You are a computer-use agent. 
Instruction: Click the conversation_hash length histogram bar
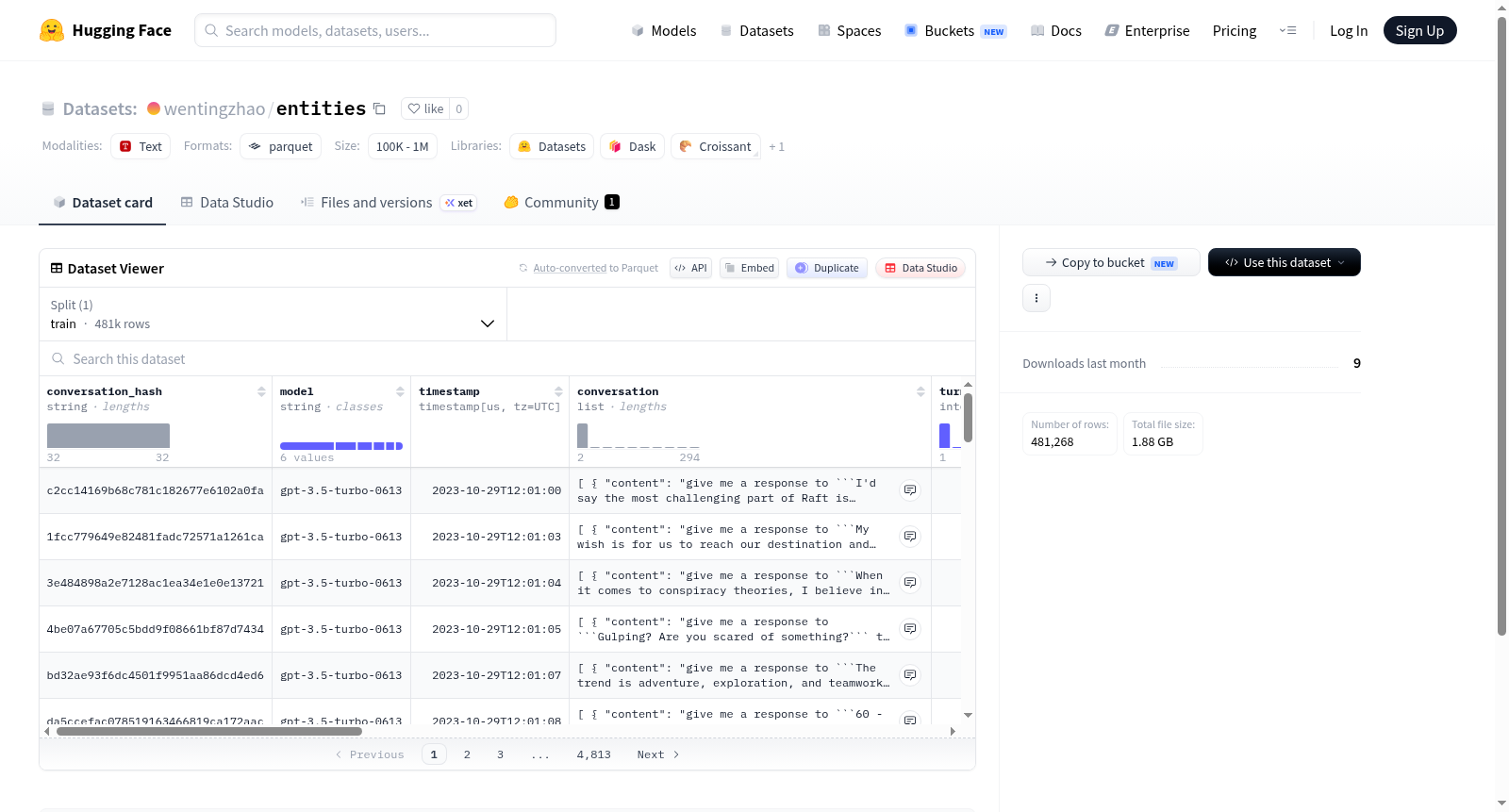(x=108, y=436)
